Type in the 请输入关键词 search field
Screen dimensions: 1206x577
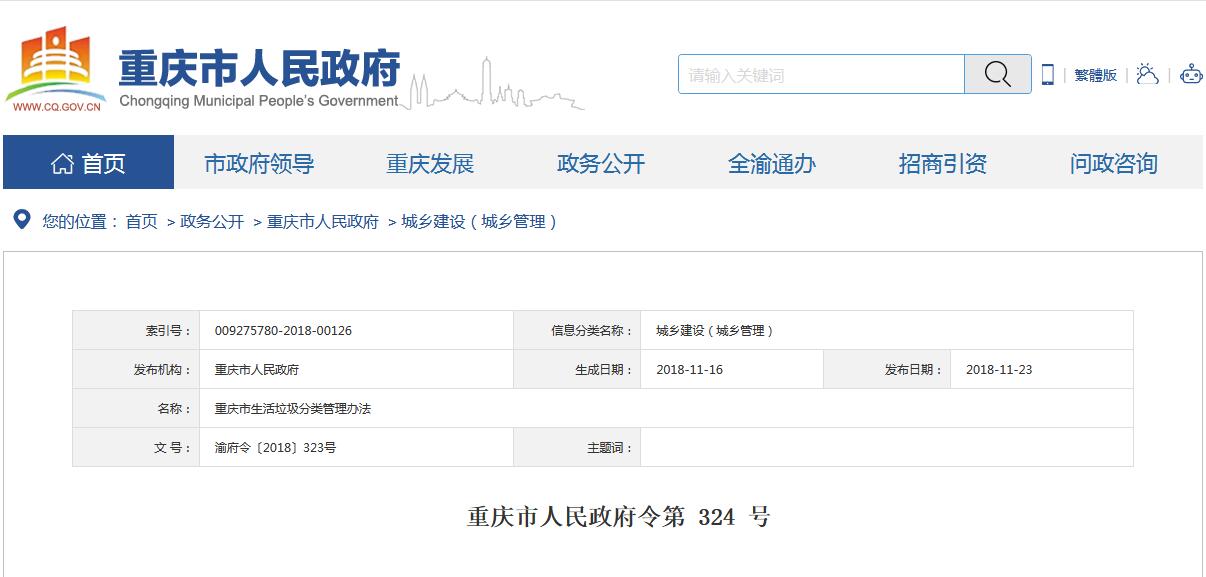click(x=821, y=75)
